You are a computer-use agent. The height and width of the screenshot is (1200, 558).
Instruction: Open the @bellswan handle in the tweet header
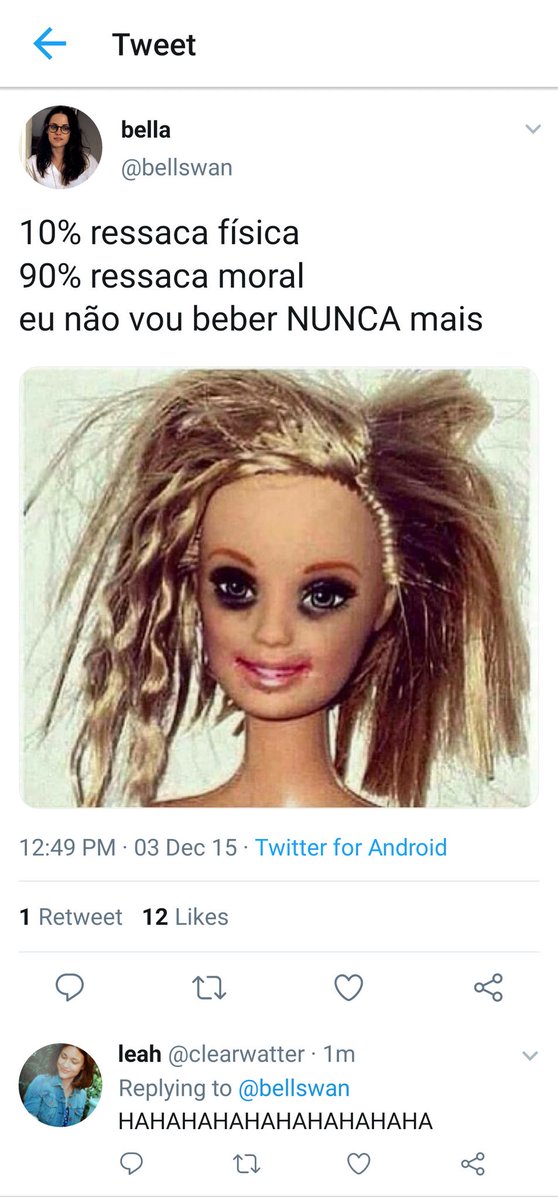(x=176, y=167)
